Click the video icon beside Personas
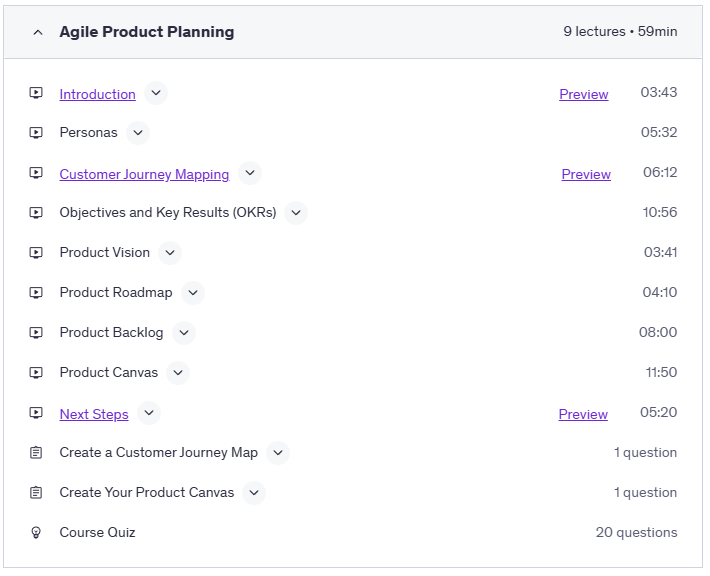Viewport: 710px width, 576px height. tap(37, 133)
